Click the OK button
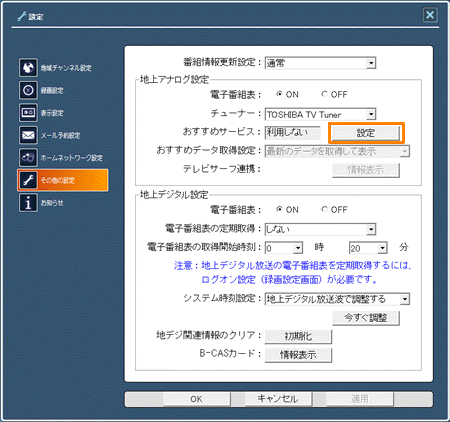Viewport: 450px width, 422px height. [x=196, y=399]
